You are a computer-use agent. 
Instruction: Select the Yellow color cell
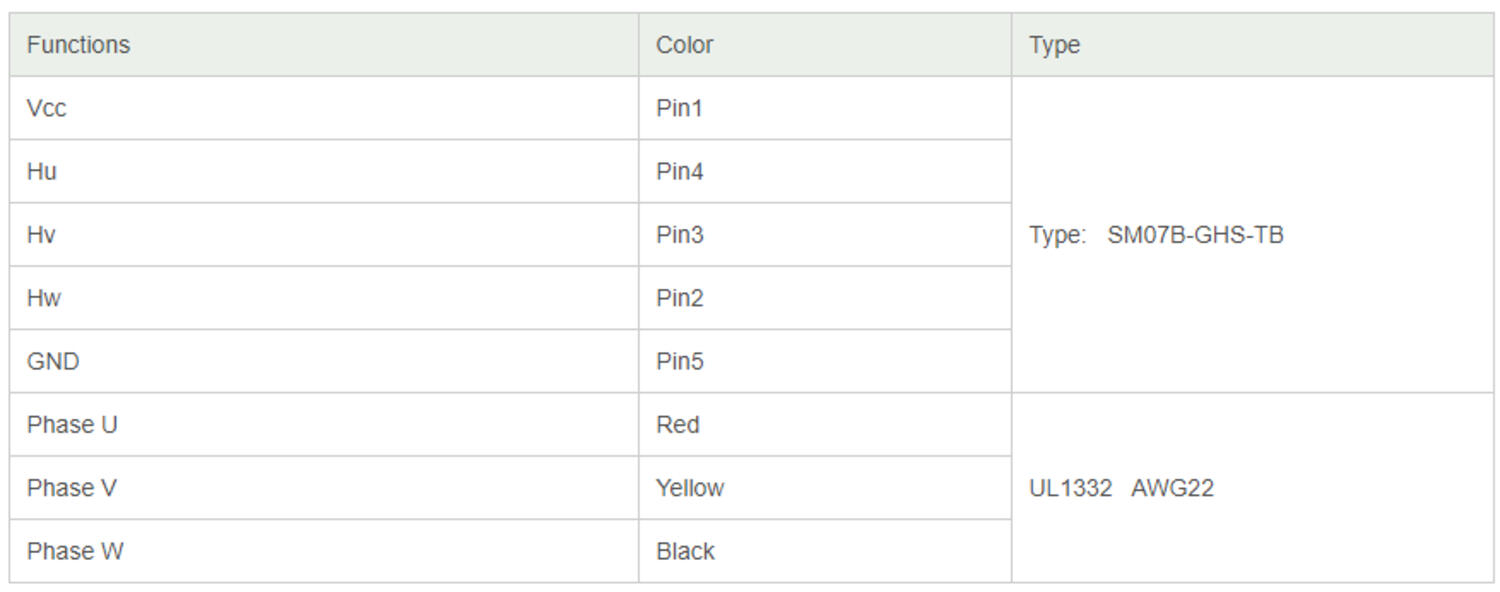(689, 488)
